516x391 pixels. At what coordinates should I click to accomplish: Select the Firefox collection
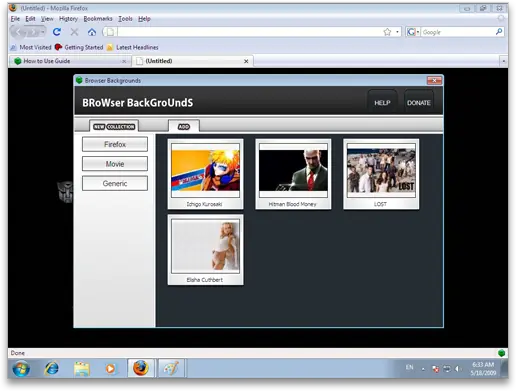(115, 144)
